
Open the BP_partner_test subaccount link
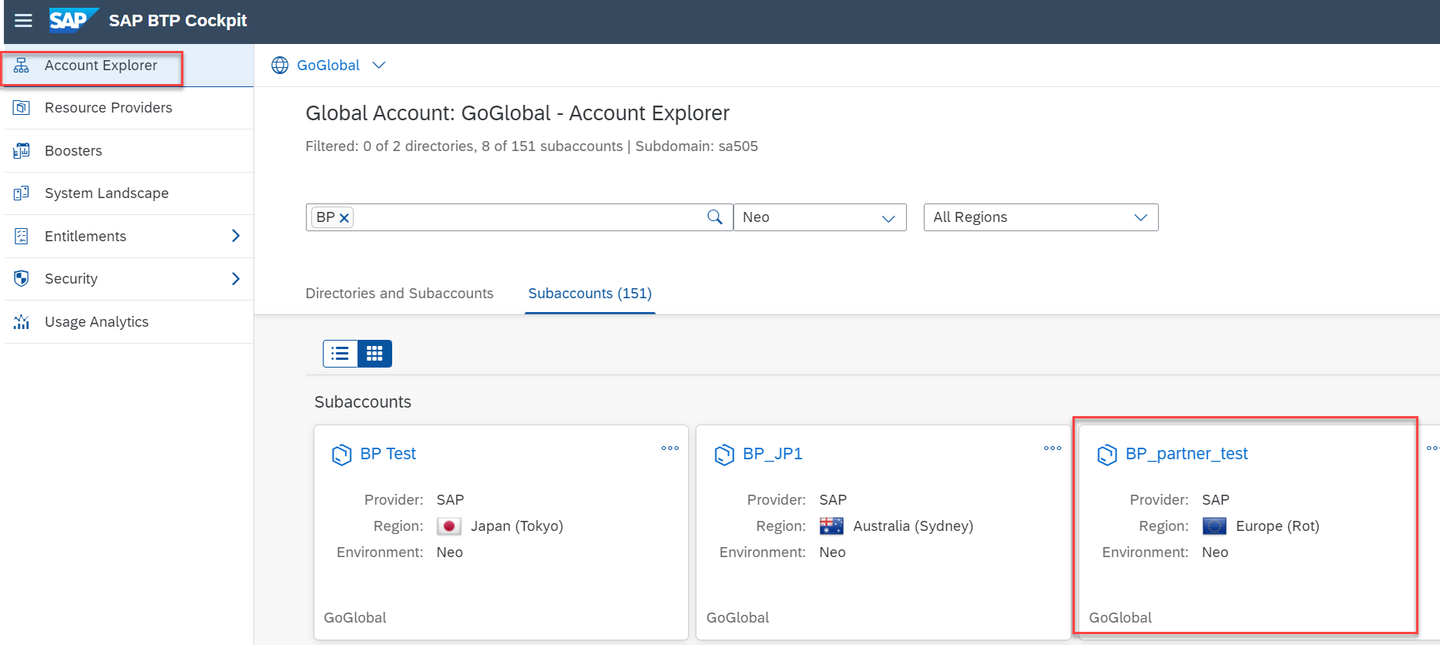(1187, 454)
